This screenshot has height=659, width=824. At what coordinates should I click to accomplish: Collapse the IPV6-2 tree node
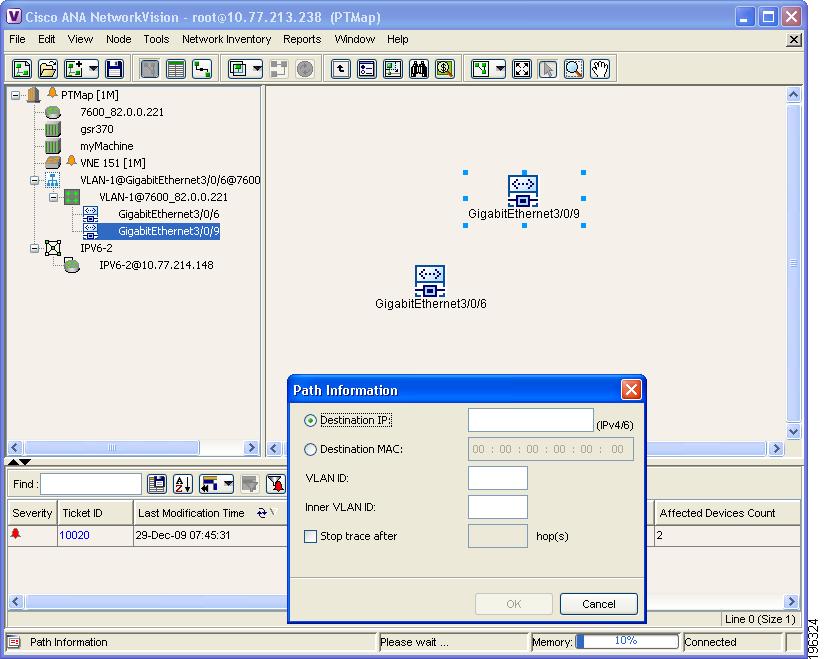[35, 248]
